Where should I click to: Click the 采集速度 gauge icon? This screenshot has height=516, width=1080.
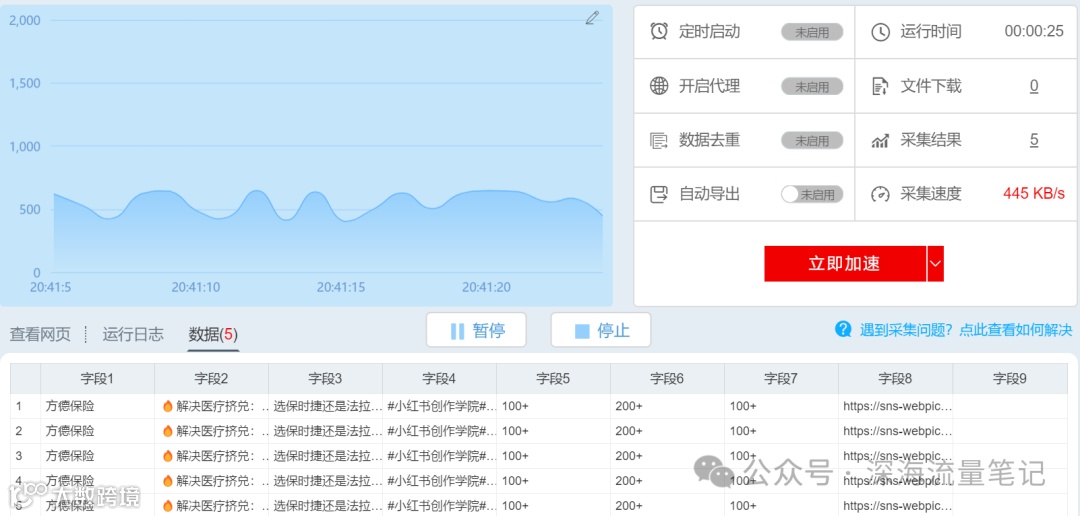[x=880, y=194]
